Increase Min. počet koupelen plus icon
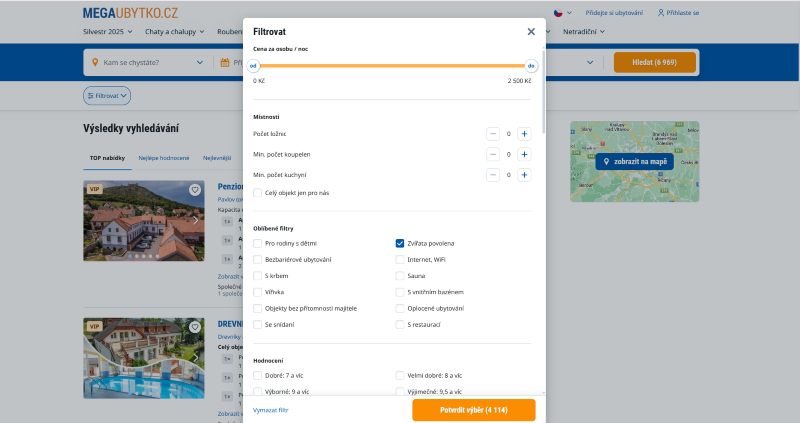 coord(524,154)
